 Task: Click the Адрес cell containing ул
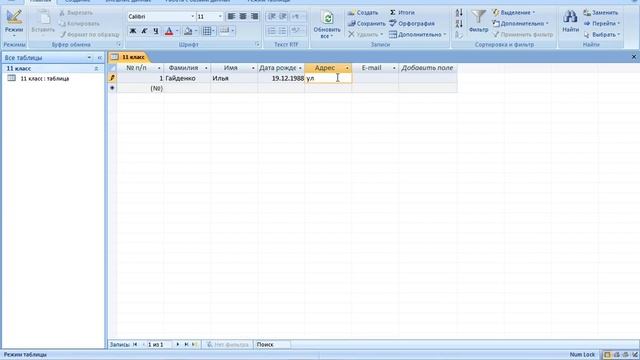[328, 78]
